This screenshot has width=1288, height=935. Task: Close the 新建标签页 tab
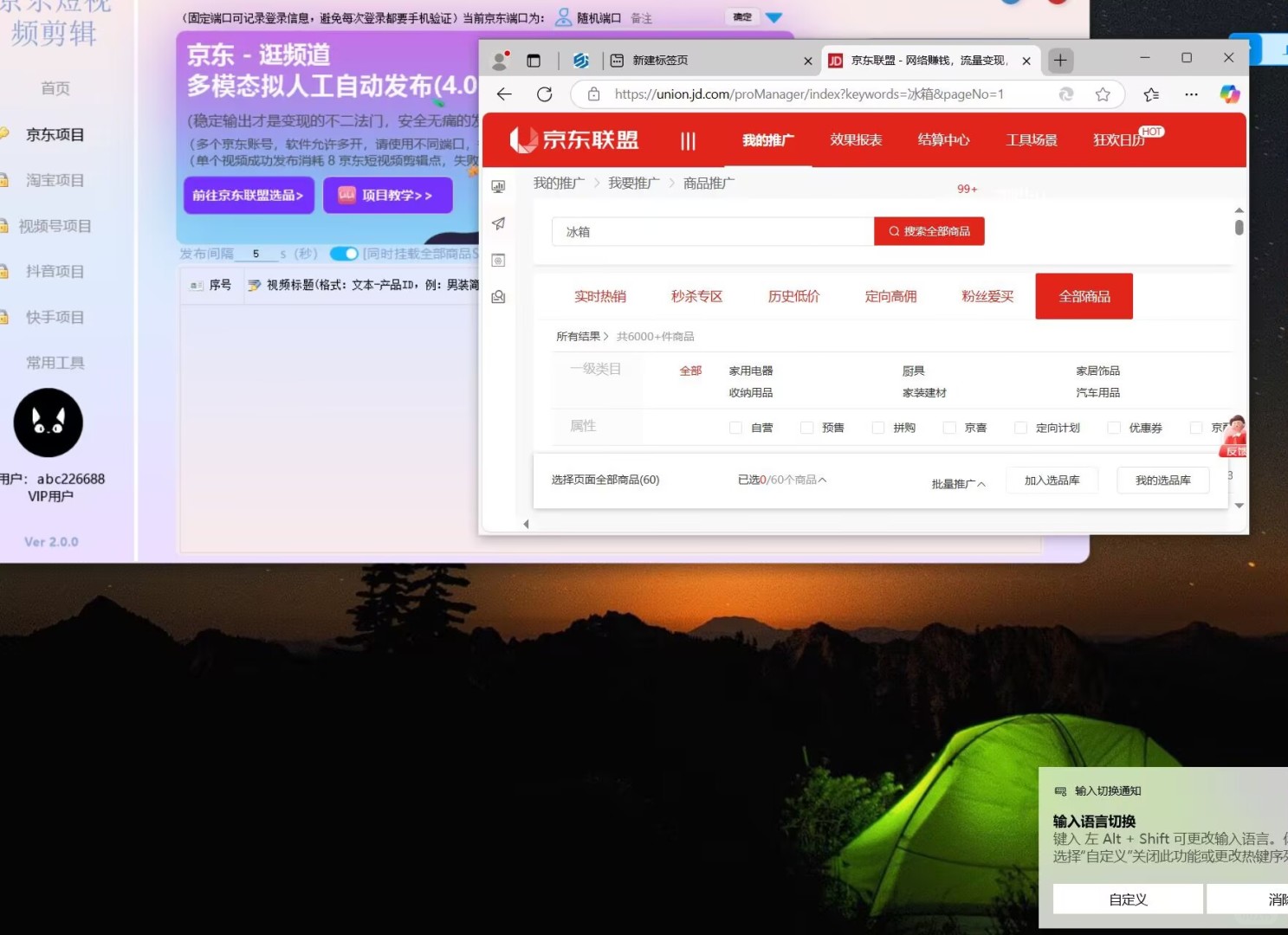[808, 61]
